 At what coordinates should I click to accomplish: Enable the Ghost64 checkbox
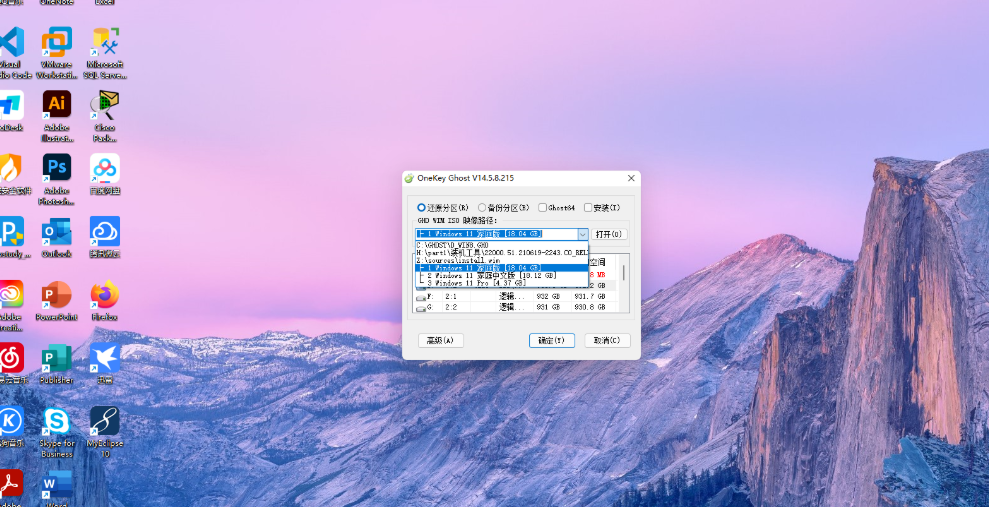(x=556, y=207)
